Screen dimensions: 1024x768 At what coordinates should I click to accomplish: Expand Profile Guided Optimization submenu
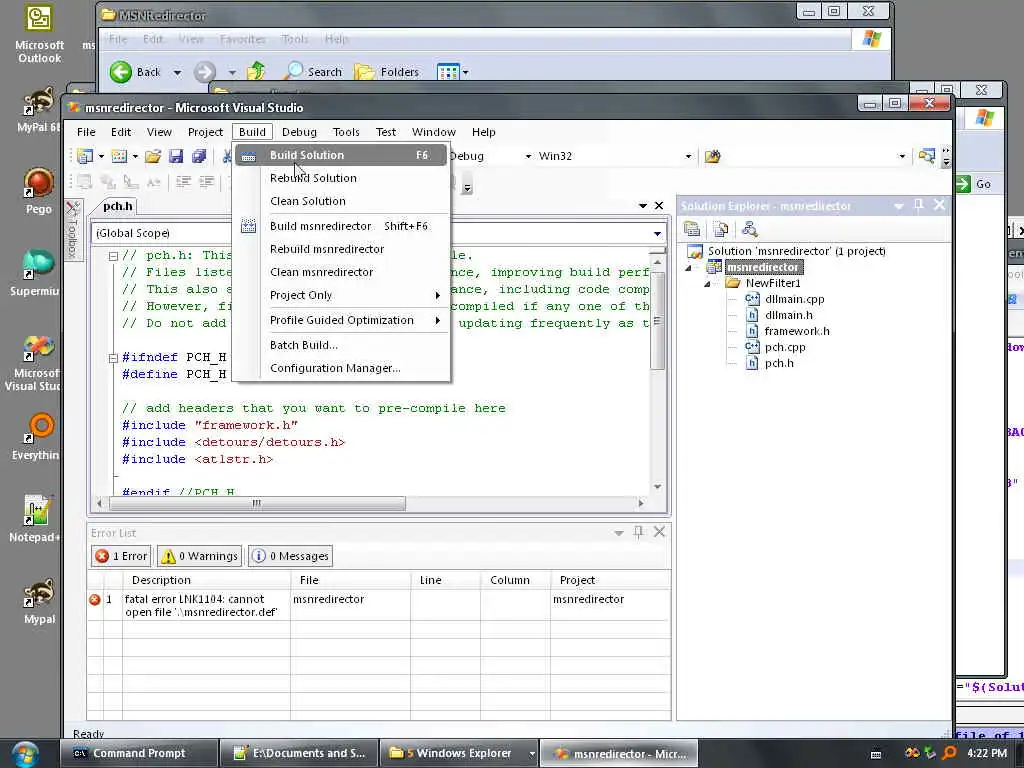(x=342, y=320)
